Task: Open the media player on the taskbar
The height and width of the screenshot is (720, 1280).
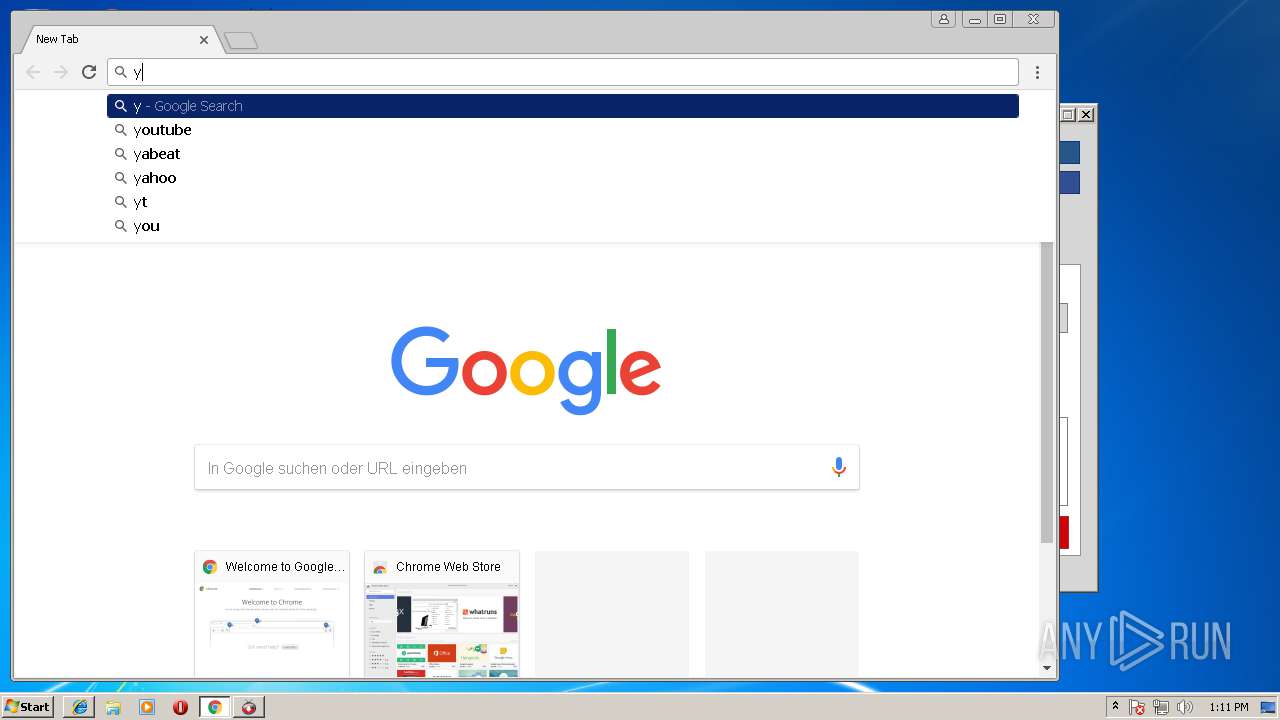Action: [147, 707]
